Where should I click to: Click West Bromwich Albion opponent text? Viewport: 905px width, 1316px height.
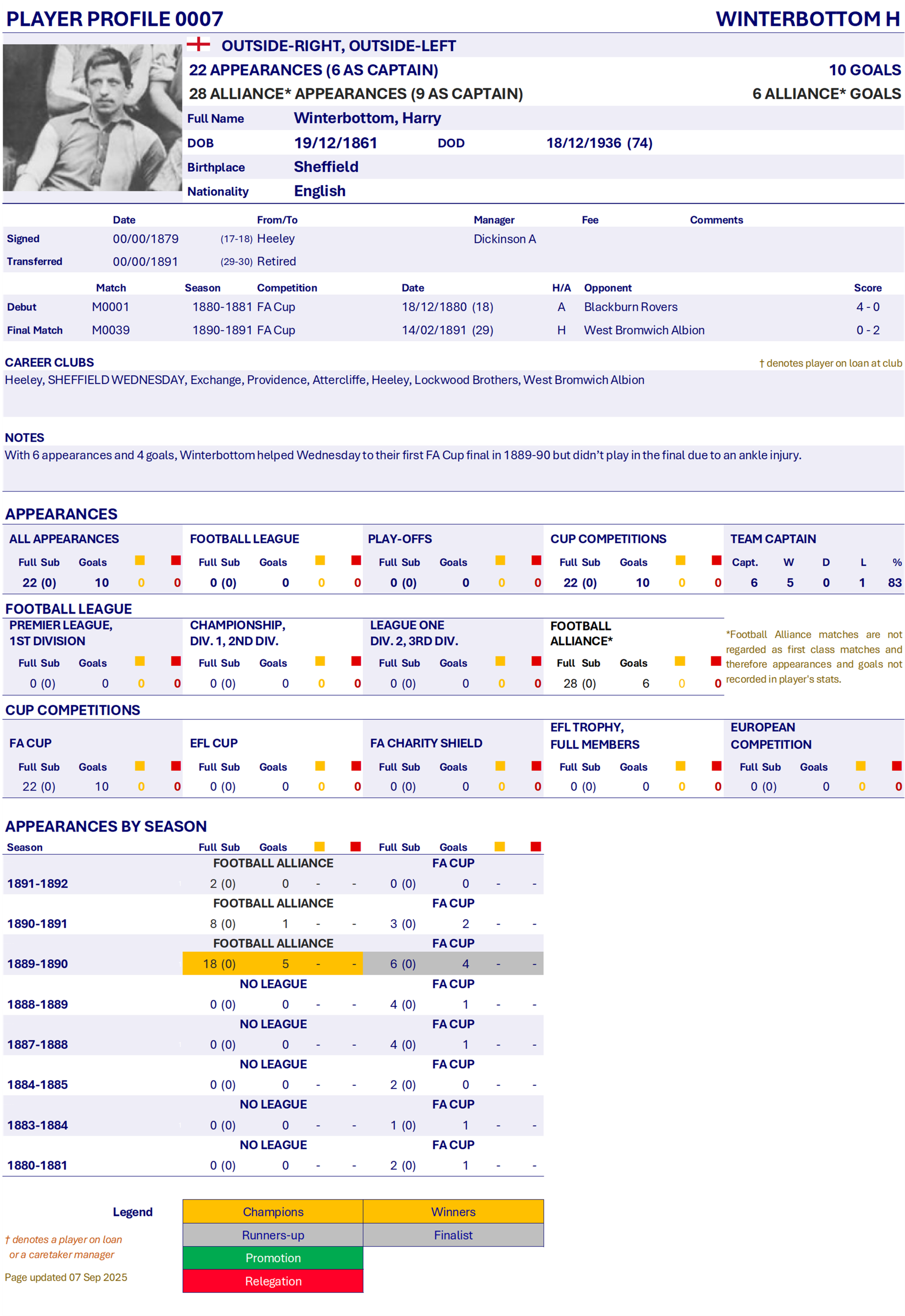click(x=644, y=330)
